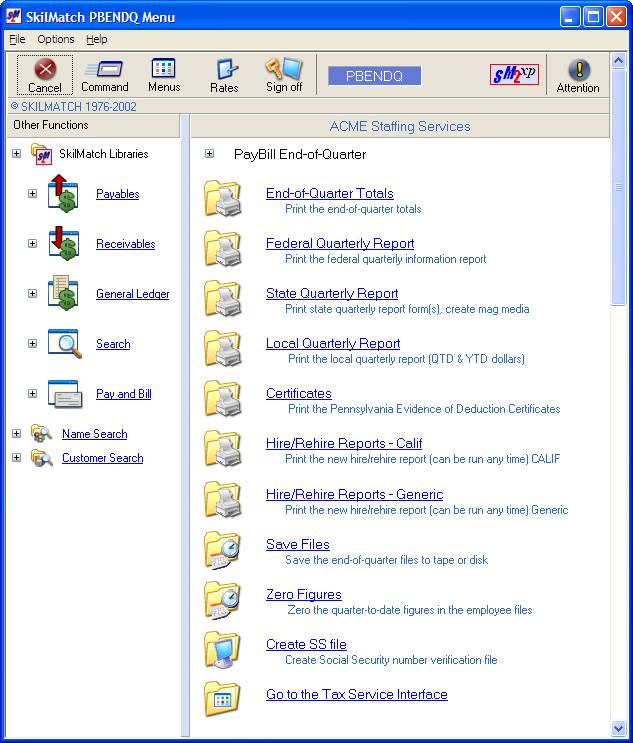Click the PBENDQ menu name field
Viewport: 633px width, 743px height.
(x=374, y=76)
